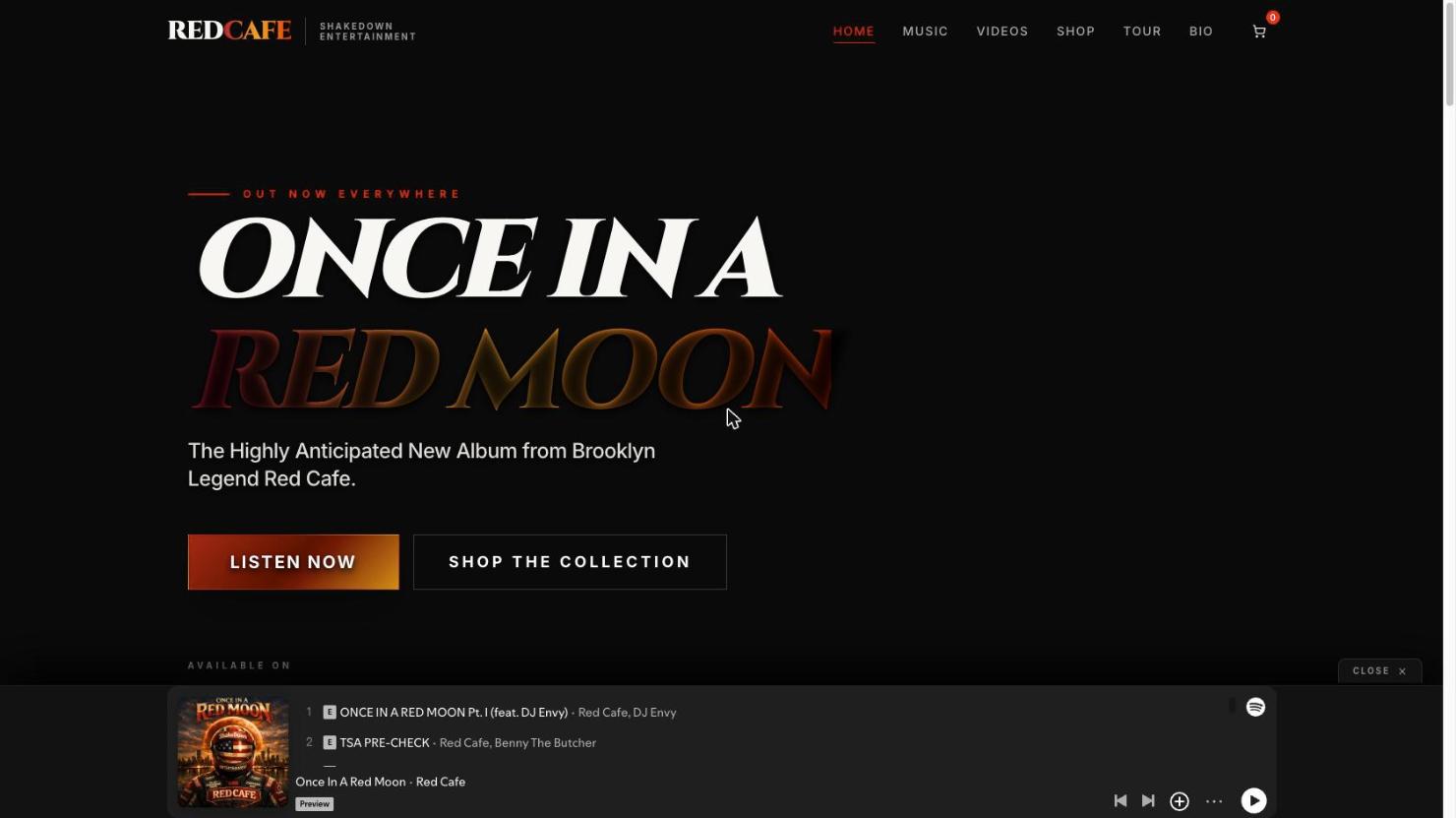Click the Spotify logo in player
This screenshot has height=818, width=1456.
tap(1255, 707)
